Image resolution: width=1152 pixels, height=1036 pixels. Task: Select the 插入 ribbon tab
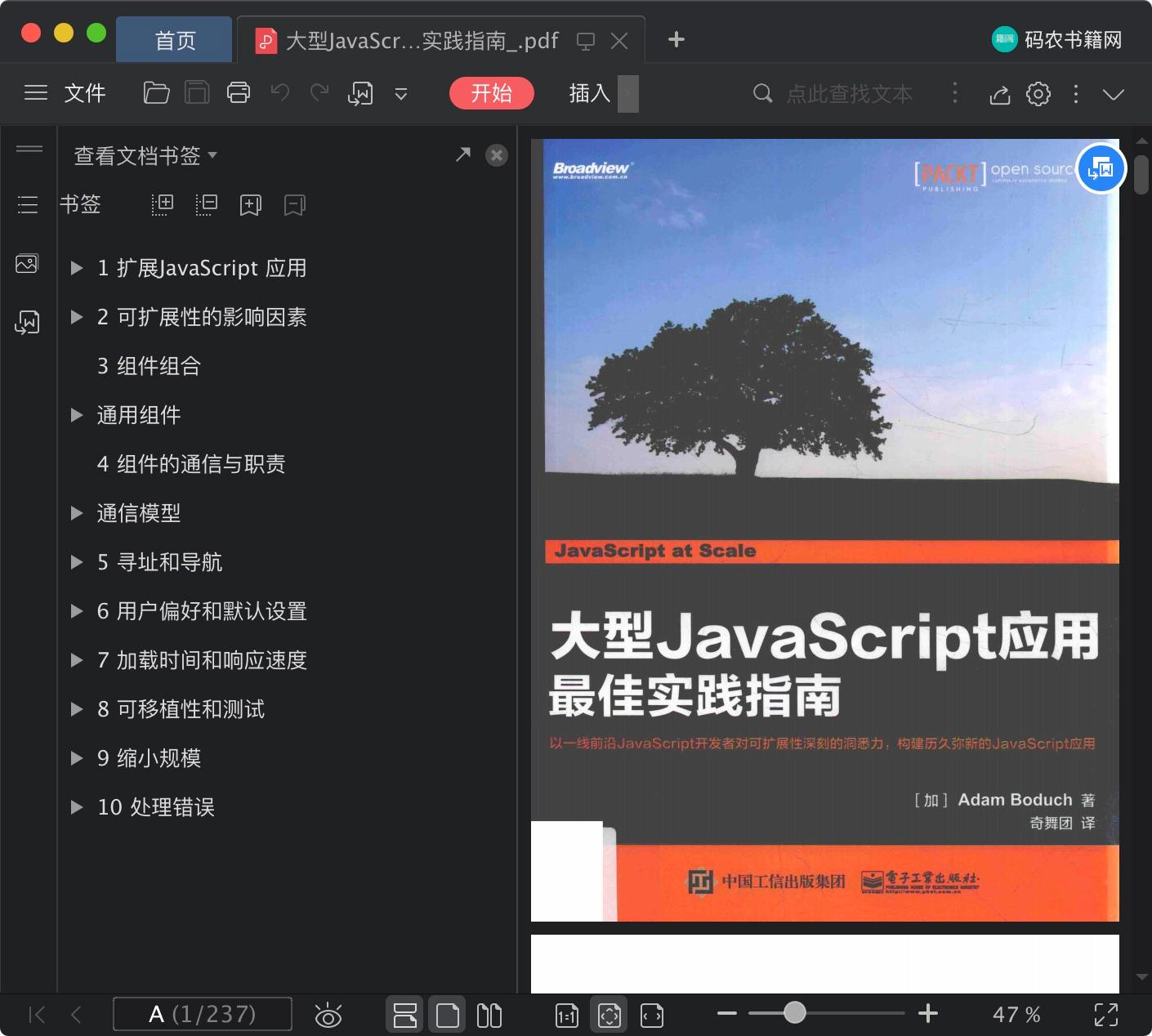click(590, 93)
